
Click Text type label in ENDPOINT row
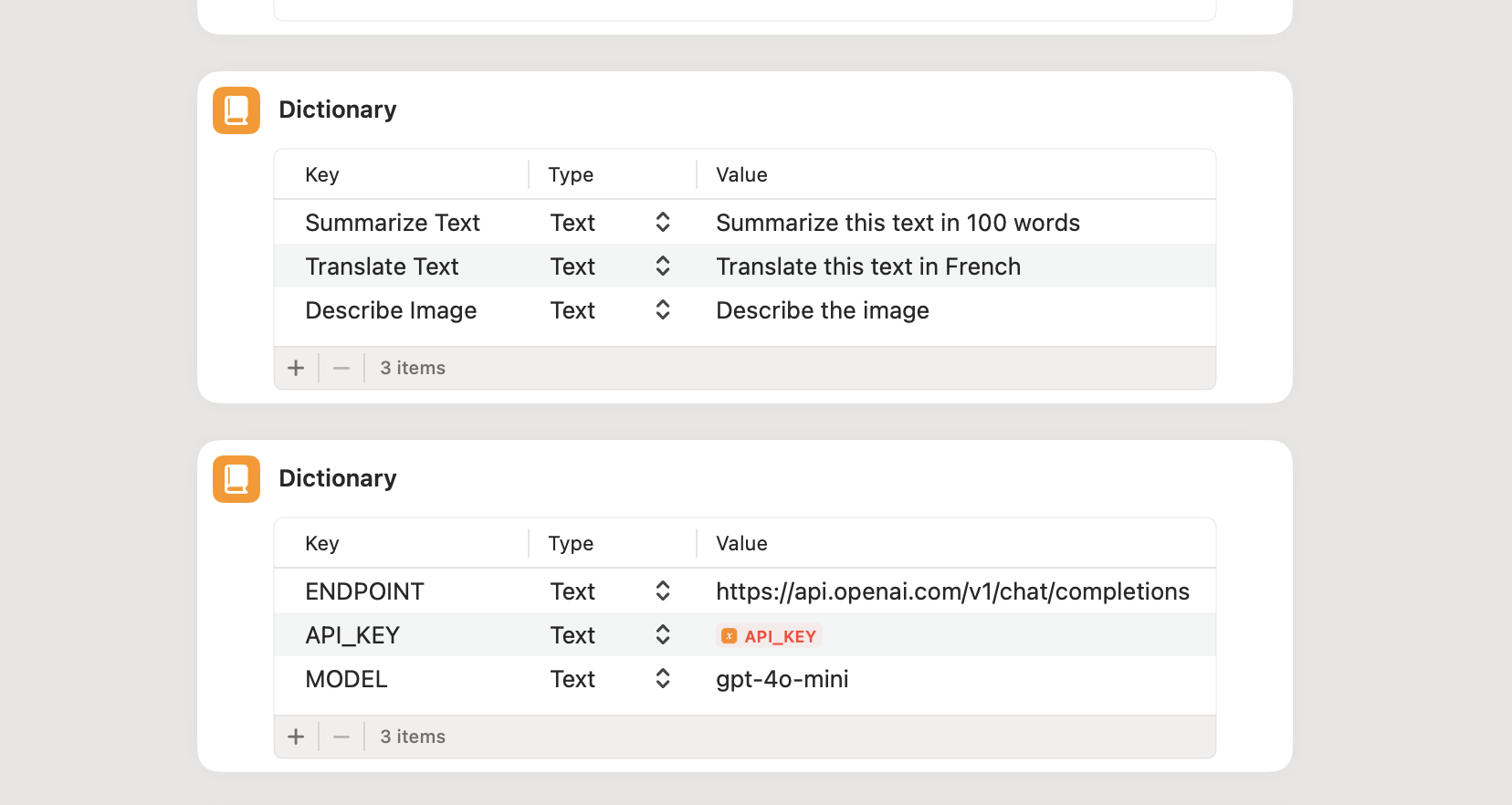point(572,591)
